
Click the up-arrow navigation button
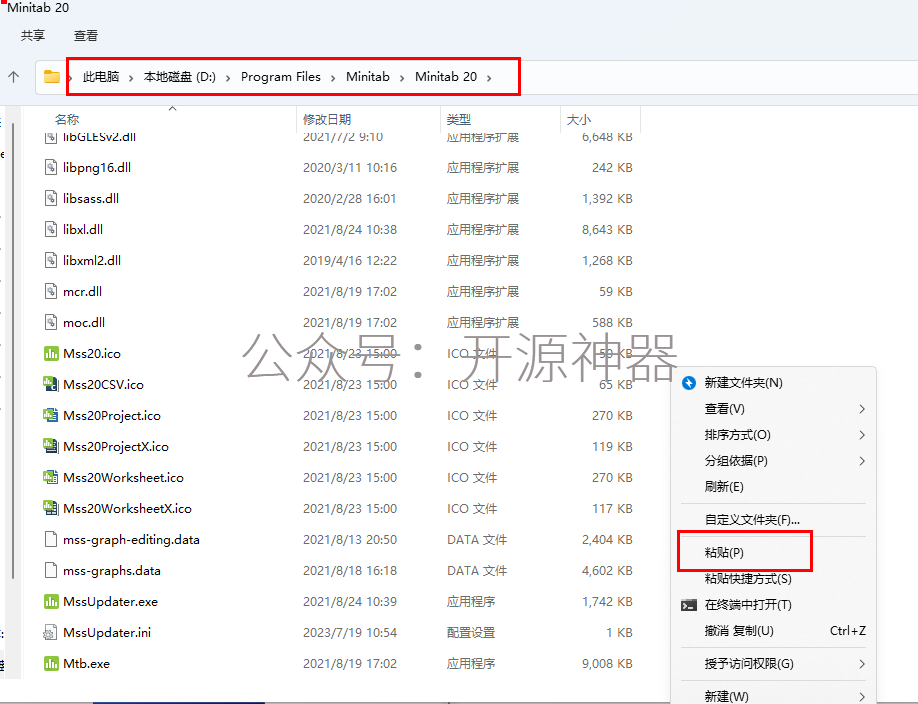pyautogui.click(x=13, y=77)
